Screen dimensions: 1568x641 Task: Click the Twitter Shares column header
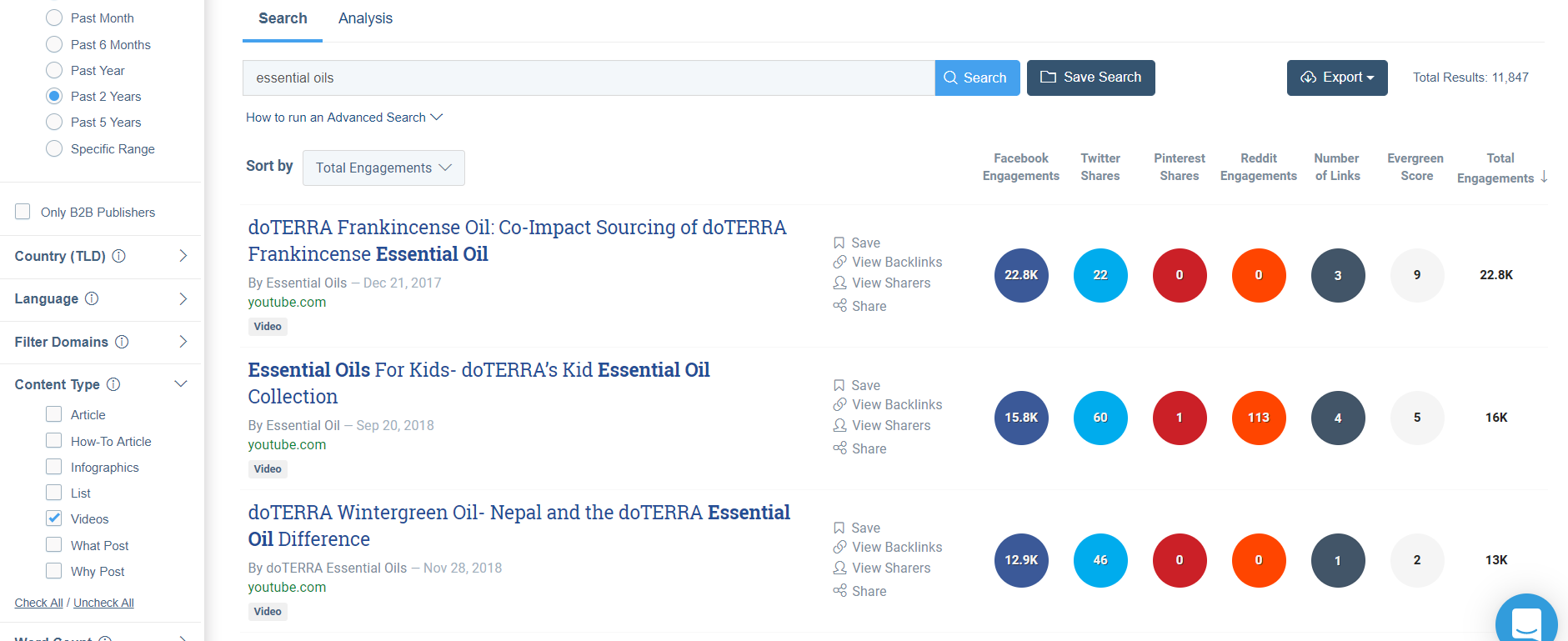[x=1100, y=167]
